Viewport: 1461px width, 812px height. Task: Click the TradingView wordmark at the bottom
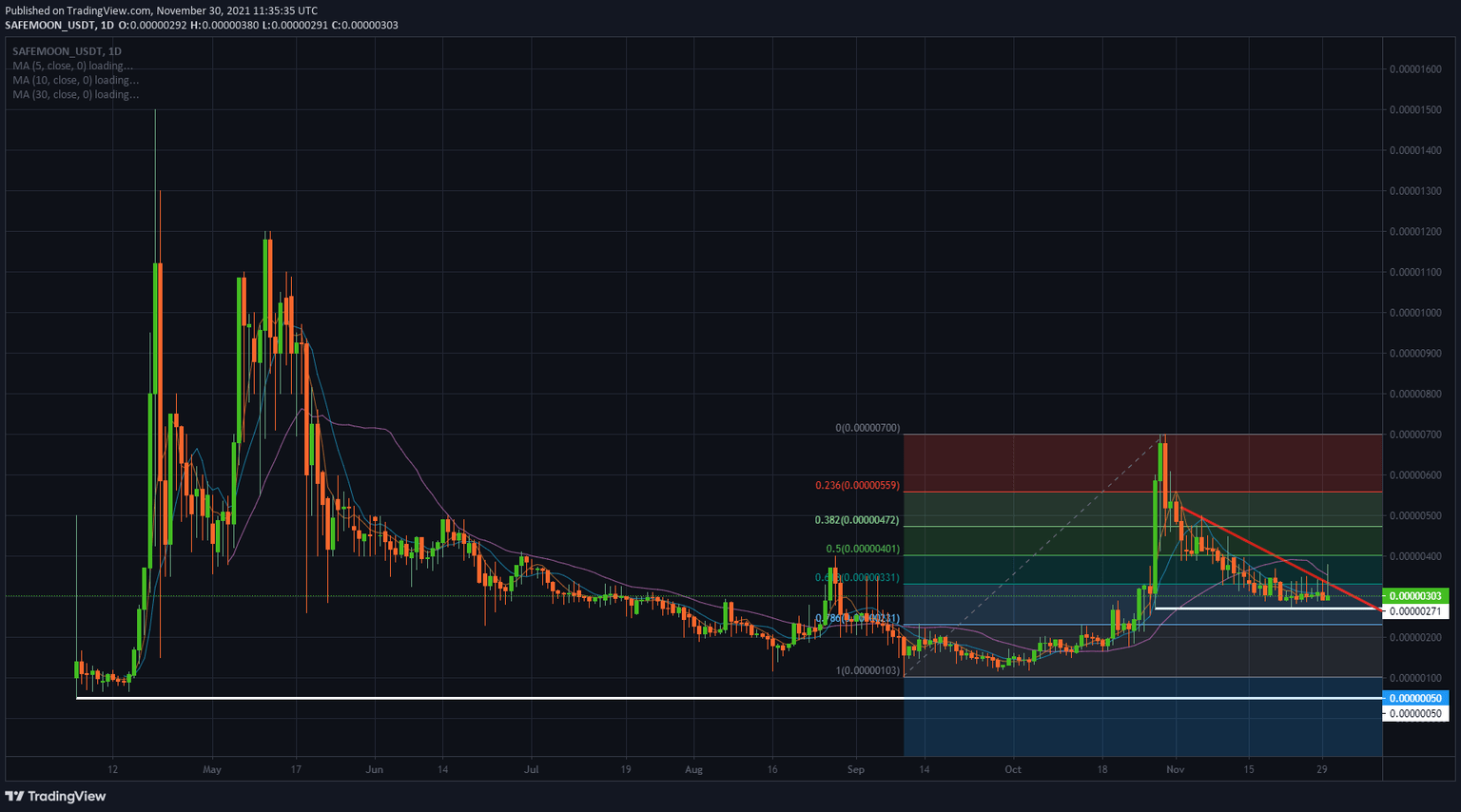coord(67,796)
